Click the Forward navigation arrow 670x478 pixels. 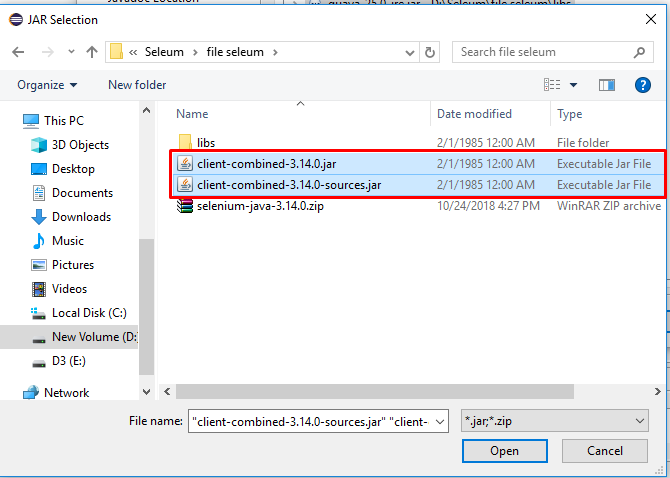coord(48,52)
